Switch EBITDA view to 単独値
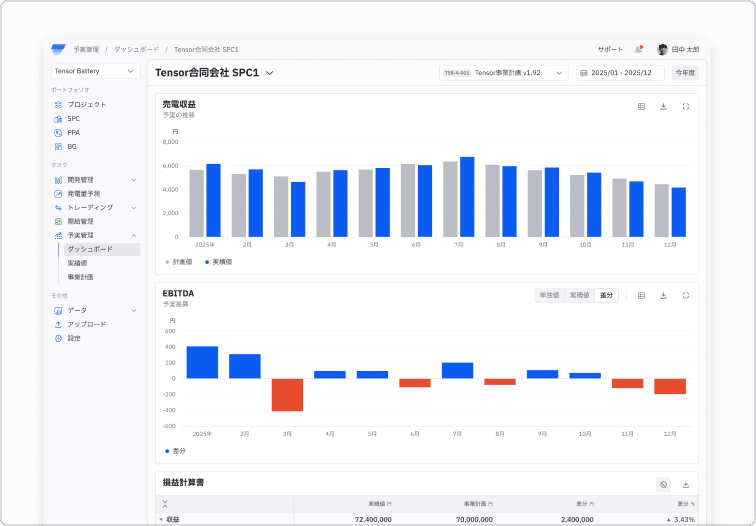Viewport: 756px width, 526px height. click(549, 295)
